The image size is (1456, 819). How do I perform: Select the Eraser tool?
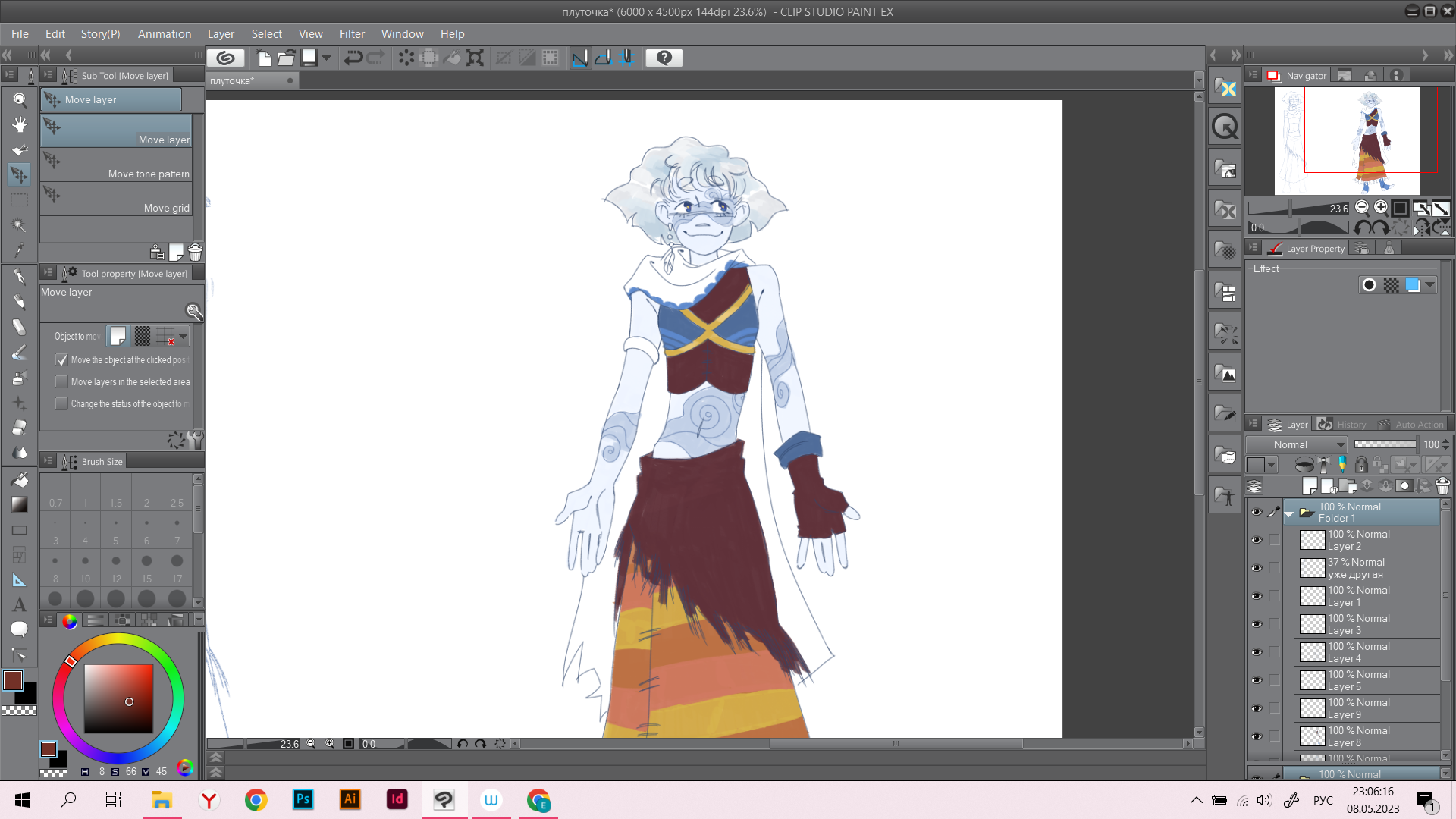pos(20,427)
